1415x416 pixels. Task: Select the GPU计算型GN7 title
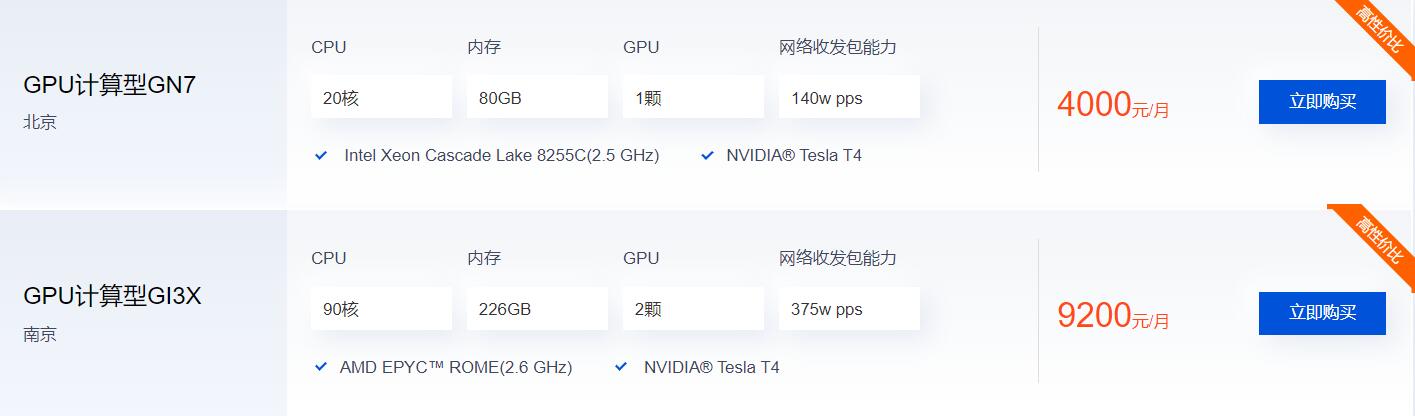(x=109, y=86)
